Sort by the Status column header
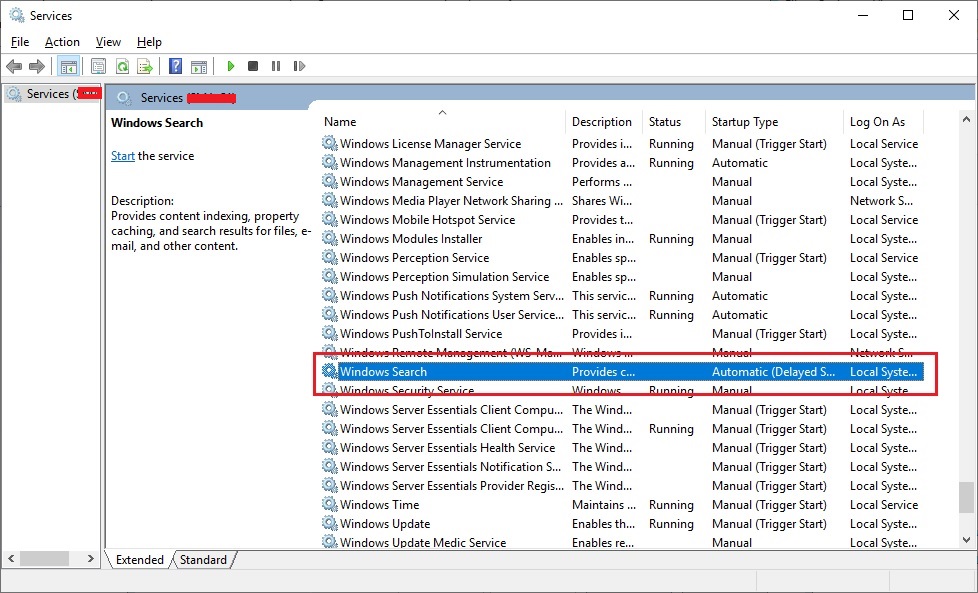The height and width of the screenshot is (593, 978). tap(674, 122)
